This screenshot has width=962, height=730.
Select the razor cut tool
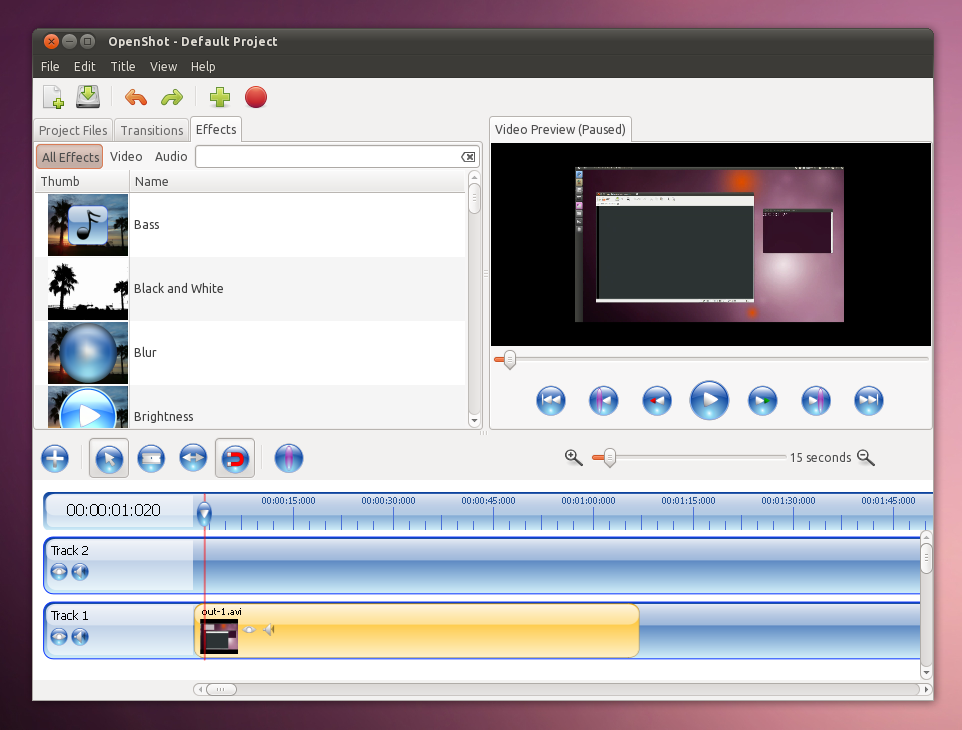pyautogui.click(x=151, y=458)
